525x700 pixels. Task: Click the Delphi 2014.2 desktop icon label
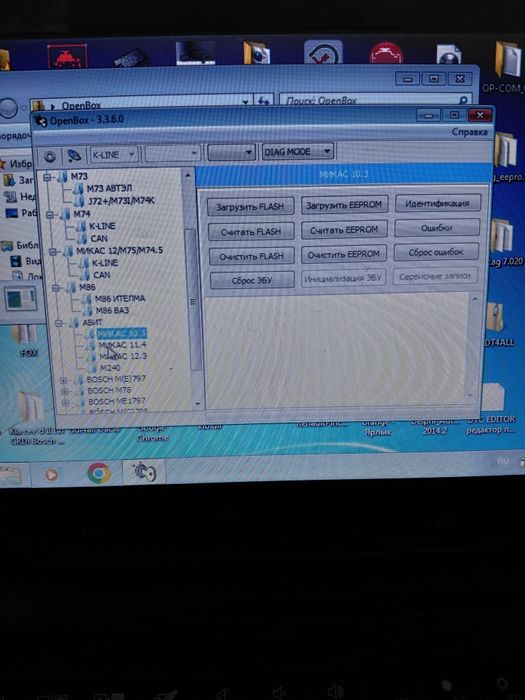coord(434,426)
